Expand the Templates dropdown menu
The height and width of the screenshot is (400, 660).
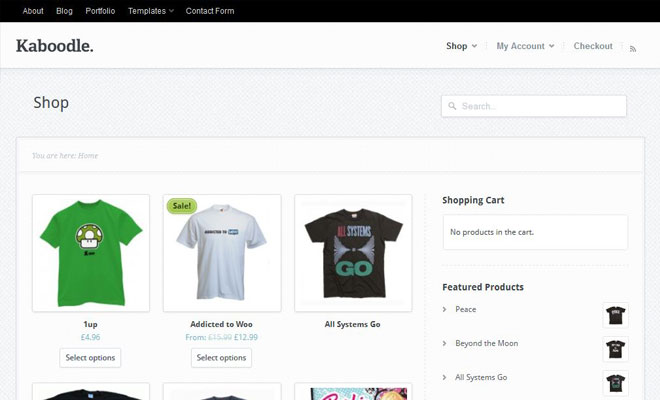click(x=151, y=11)
